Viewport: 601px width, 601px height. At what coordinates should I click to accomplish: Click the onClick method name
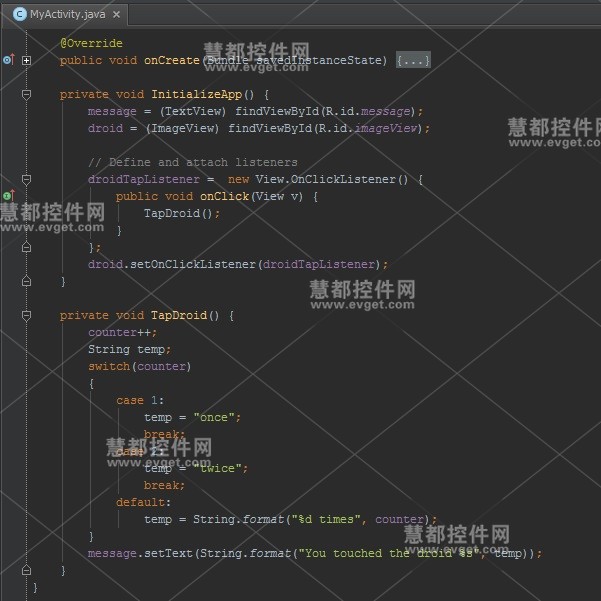point(225,196)
